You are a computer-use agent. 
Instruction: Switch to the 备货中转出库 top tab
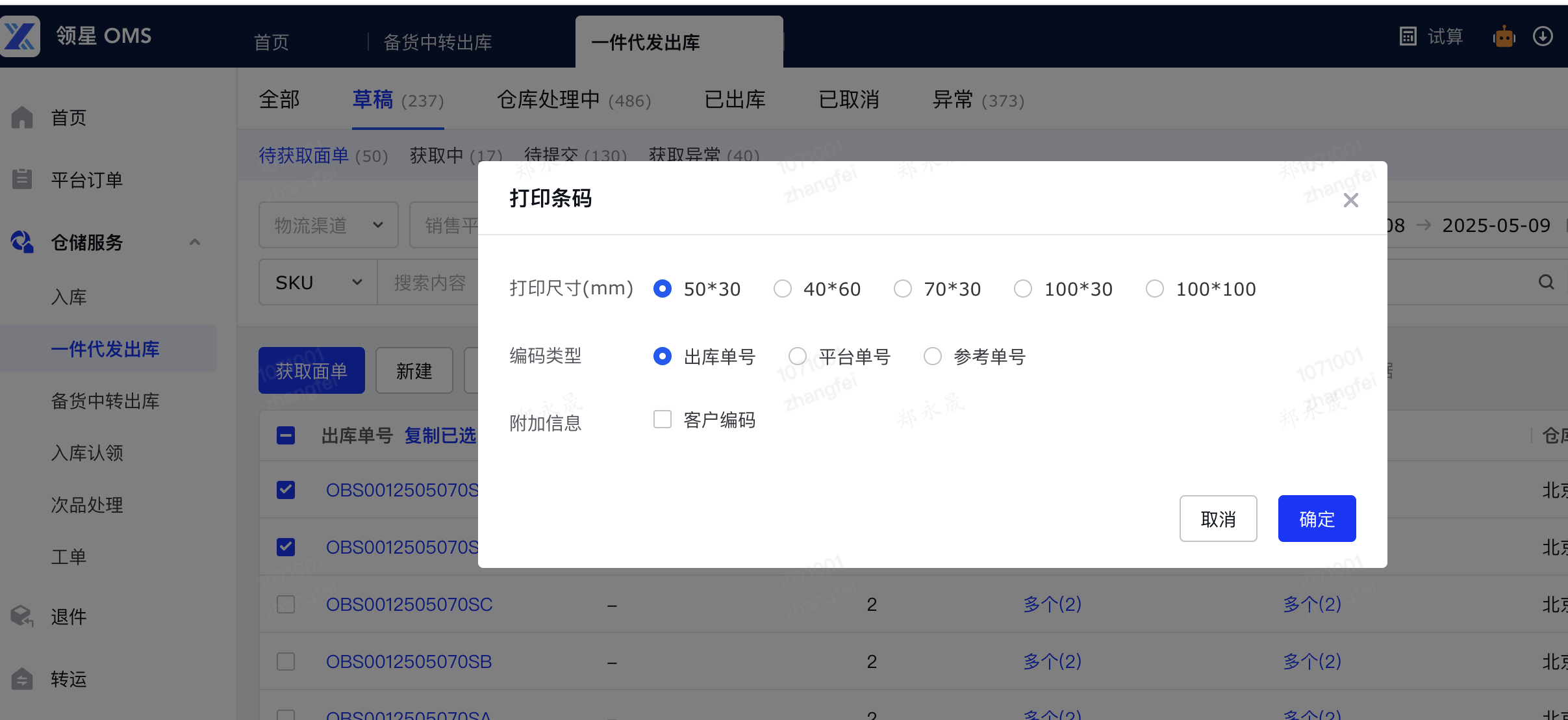tap(438, 42)
